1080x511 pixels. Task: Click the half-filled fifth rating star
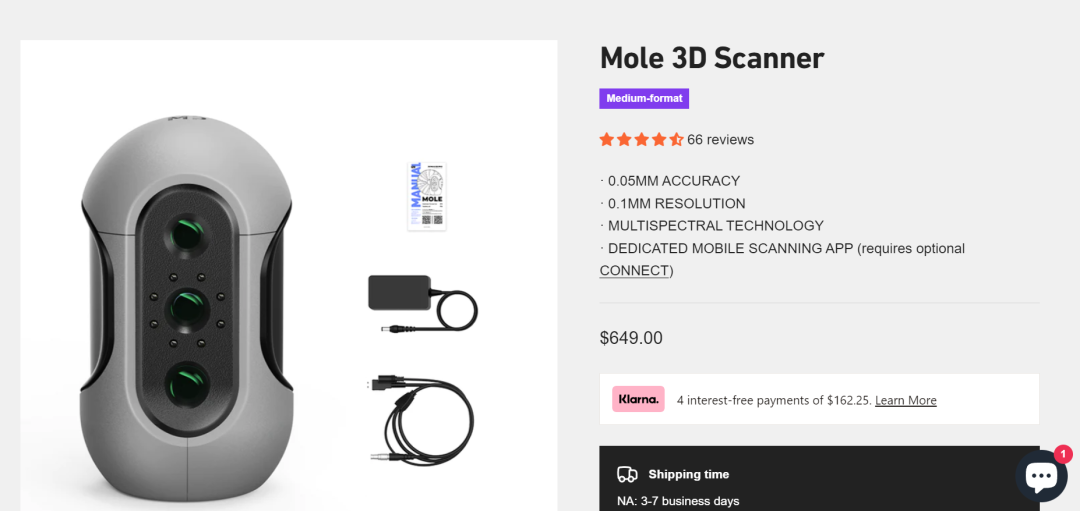pos(677,140)
